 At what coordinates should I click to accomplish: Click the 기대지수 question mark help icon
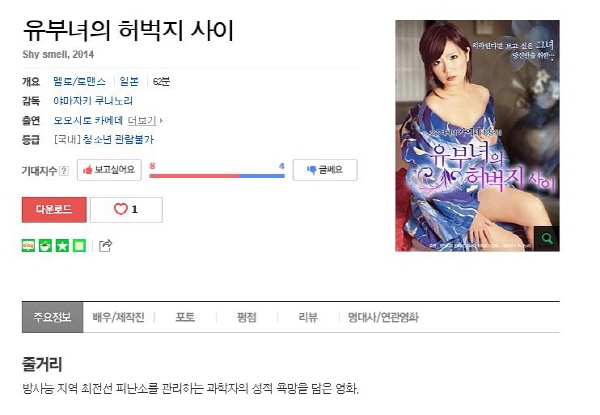(x=65, y=171)
